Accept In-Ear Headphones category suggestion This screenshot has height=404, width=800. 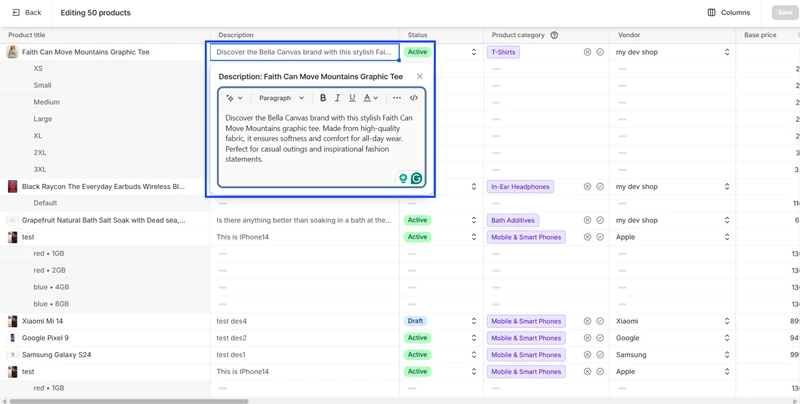(600, 187)
